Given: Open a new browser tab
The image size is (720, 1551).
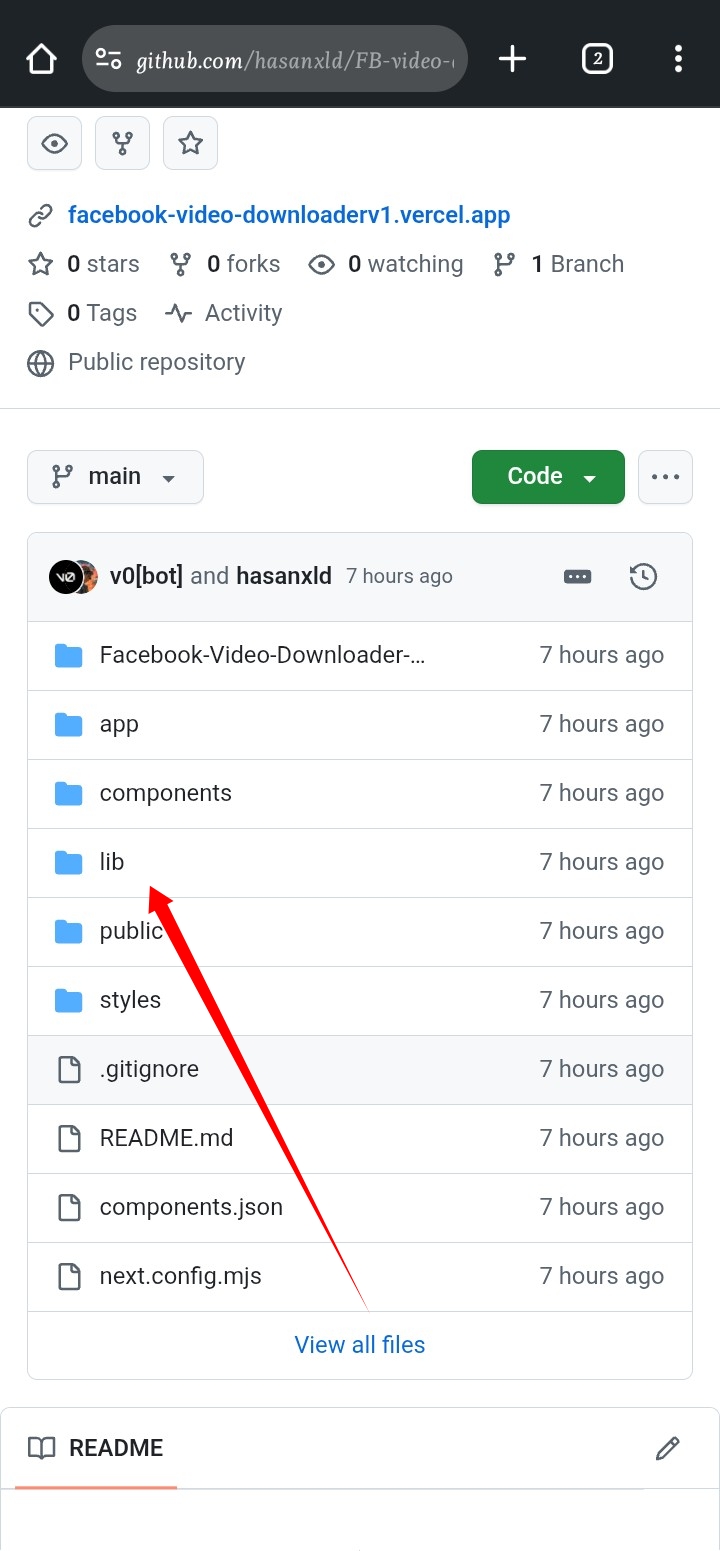Looking at the screenshot, I should tap(512, 60).
